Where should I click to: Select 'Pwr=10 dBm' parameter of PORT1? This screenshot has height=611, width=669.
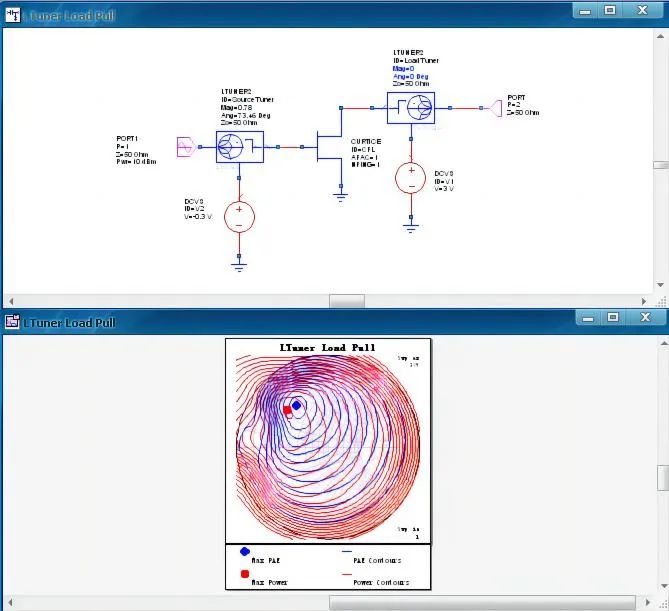click(136, 162)
